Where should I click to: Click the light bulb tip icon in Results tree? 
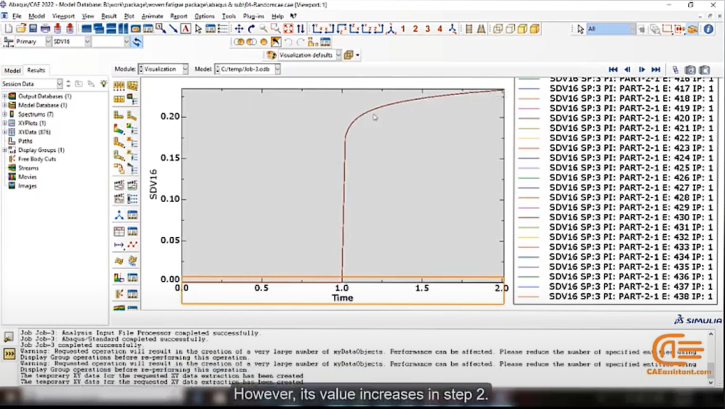[104, 84]
